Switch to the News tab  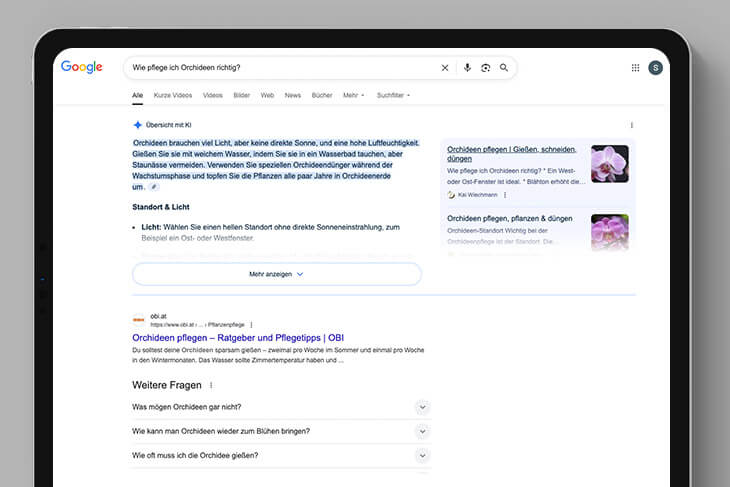tap(292, 95)
